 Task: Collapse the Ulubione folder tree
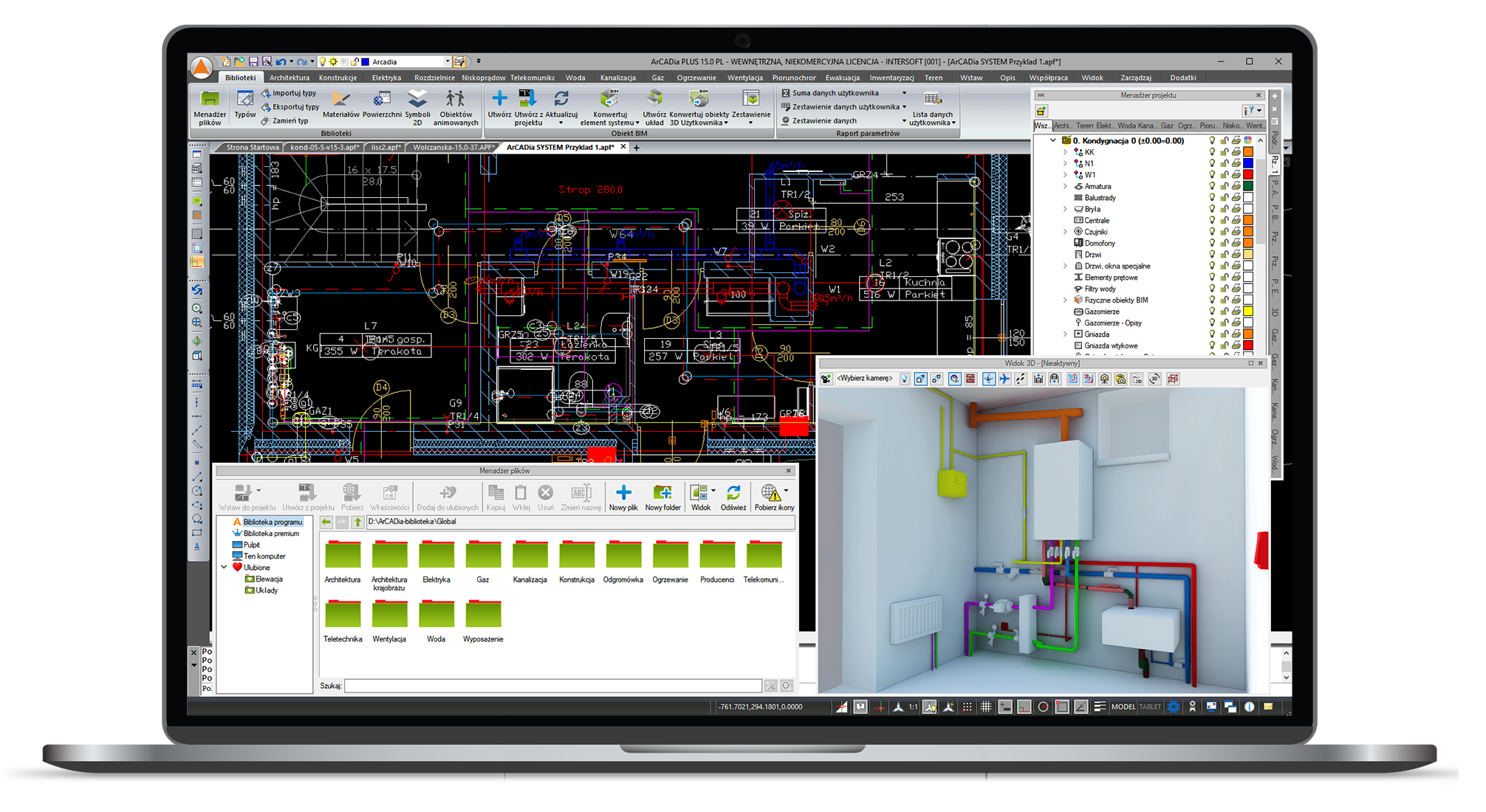coord(225,568)
